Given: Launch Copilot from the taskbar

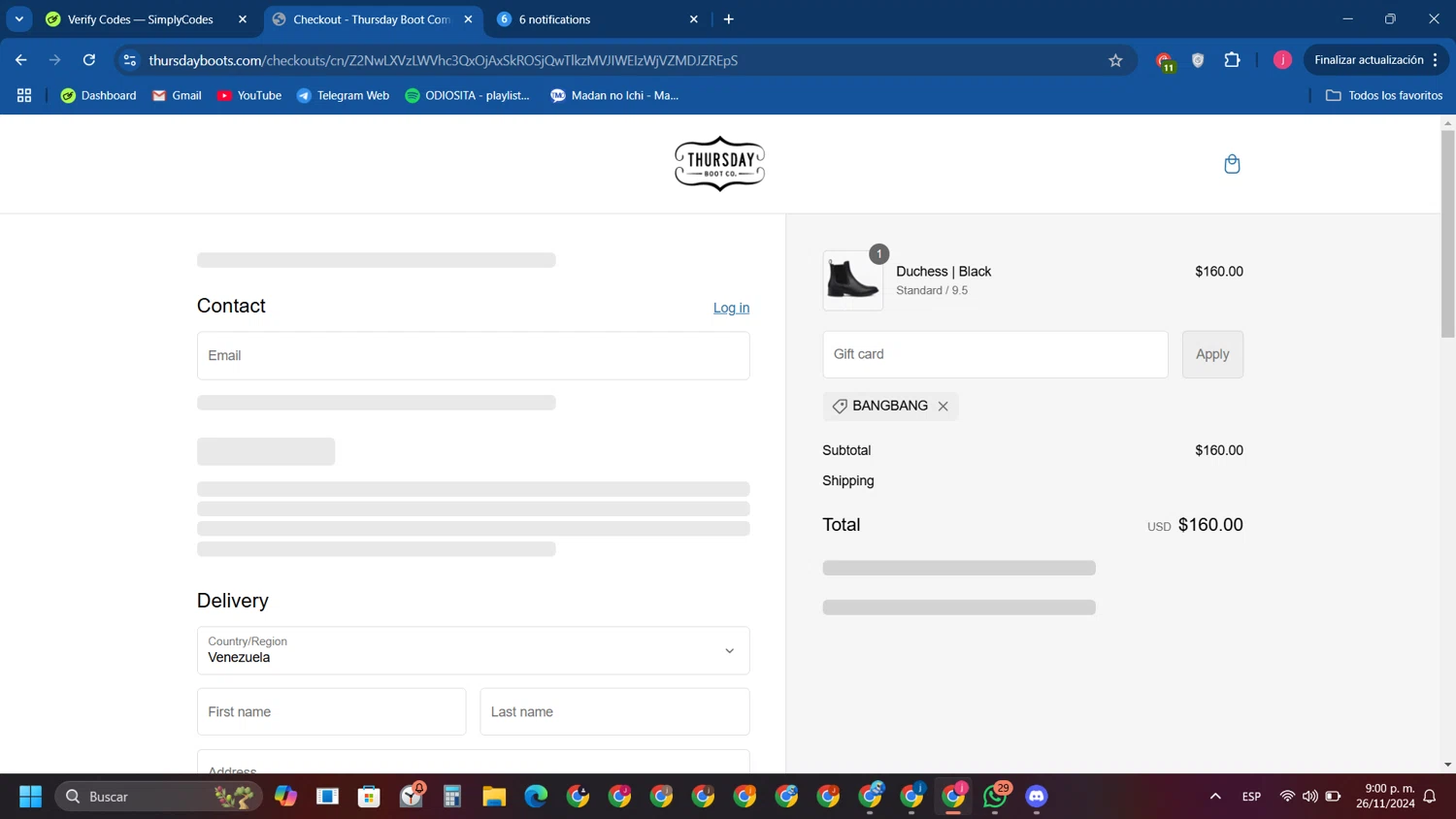Looking at the screenshot, I should click(285, 797).
